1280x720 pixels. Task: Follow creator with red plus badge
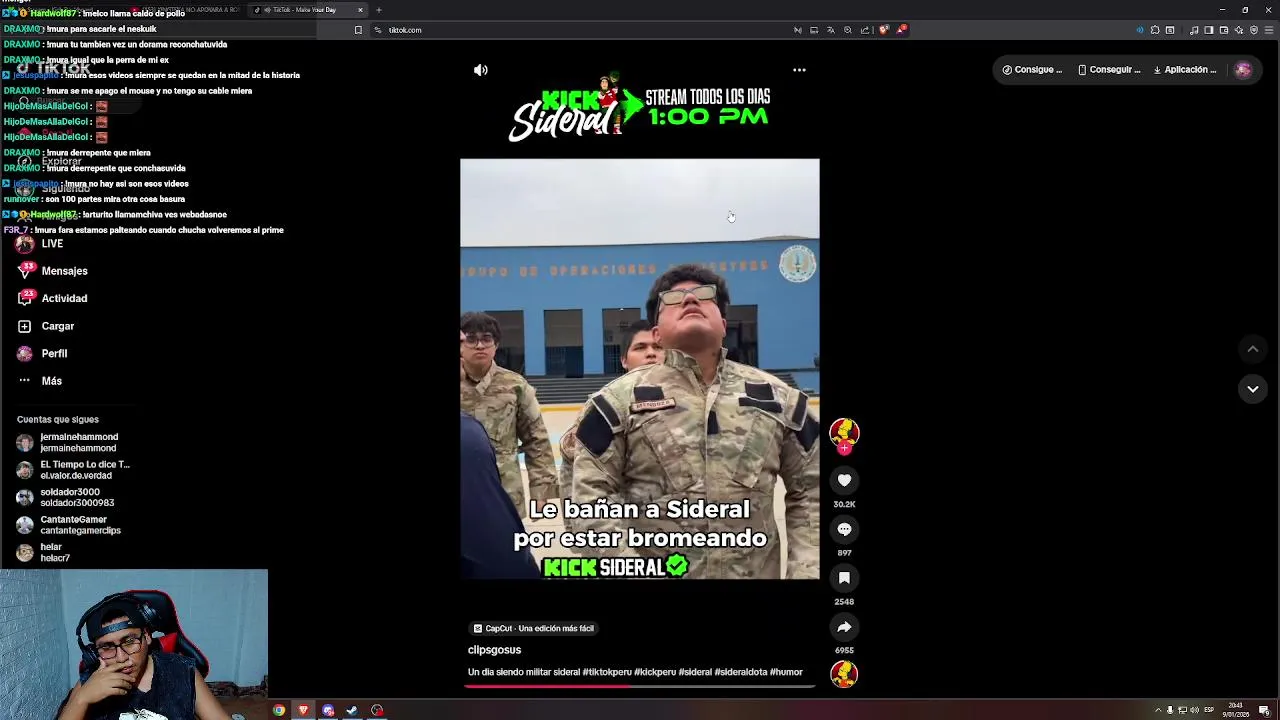click(x=844, y=449)
